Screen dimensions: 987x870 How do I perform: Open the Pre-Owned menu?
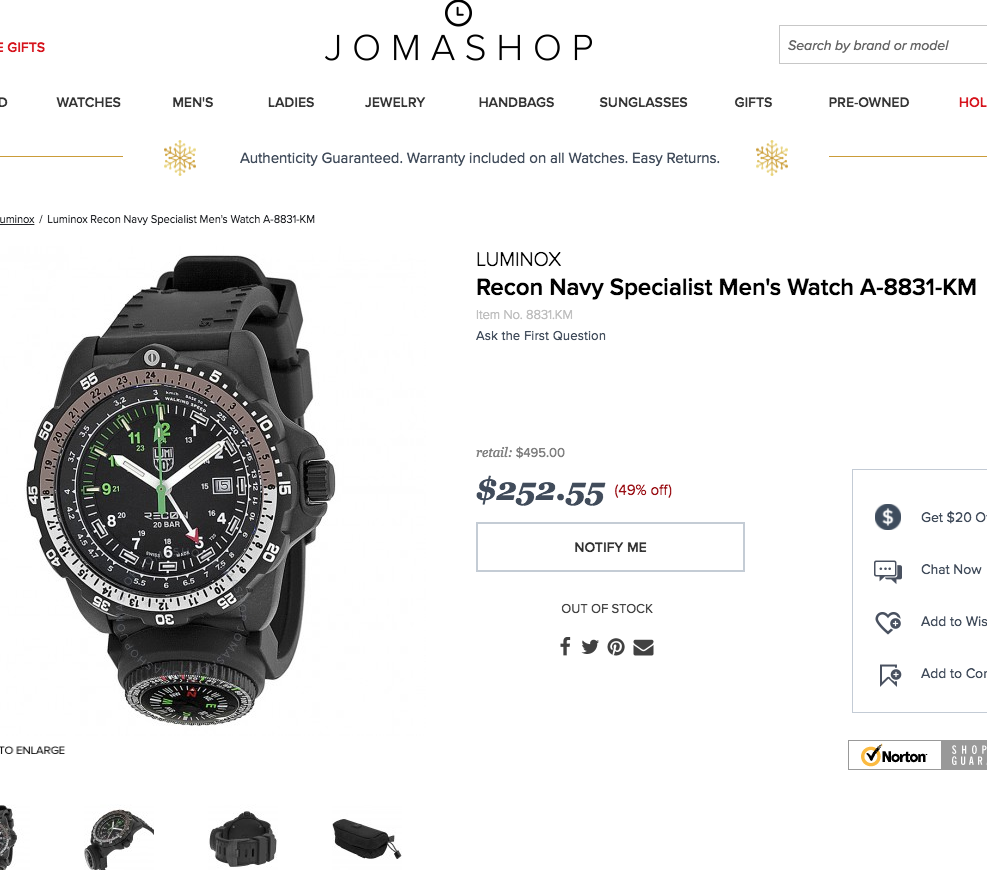[868, 102]
